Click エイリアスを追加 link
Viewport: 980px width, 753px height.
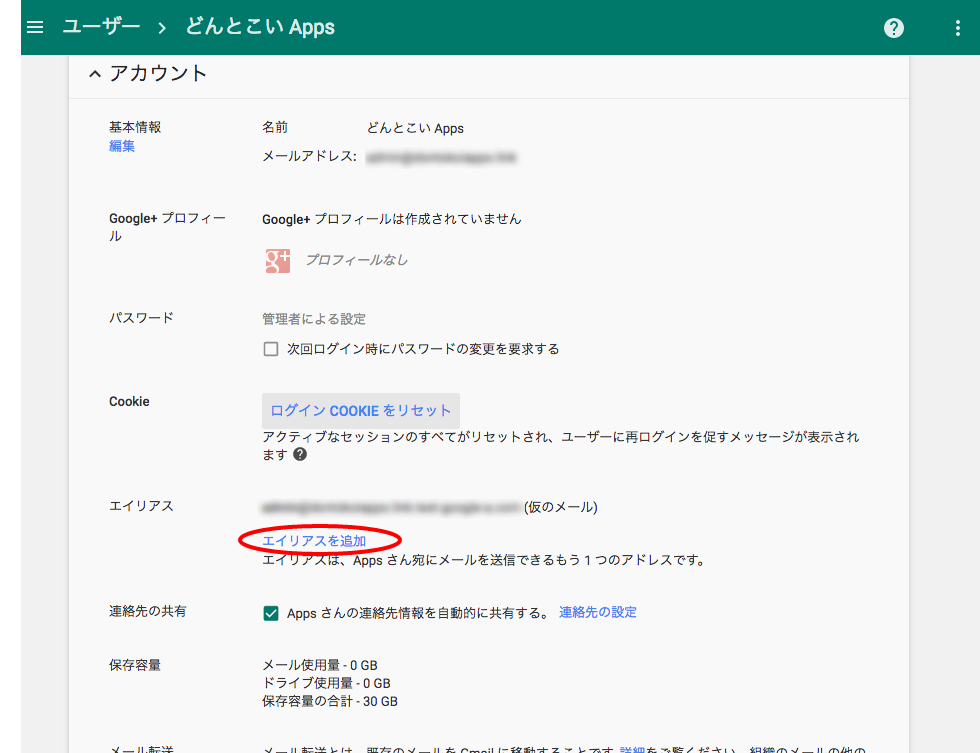tap(314, 541)
